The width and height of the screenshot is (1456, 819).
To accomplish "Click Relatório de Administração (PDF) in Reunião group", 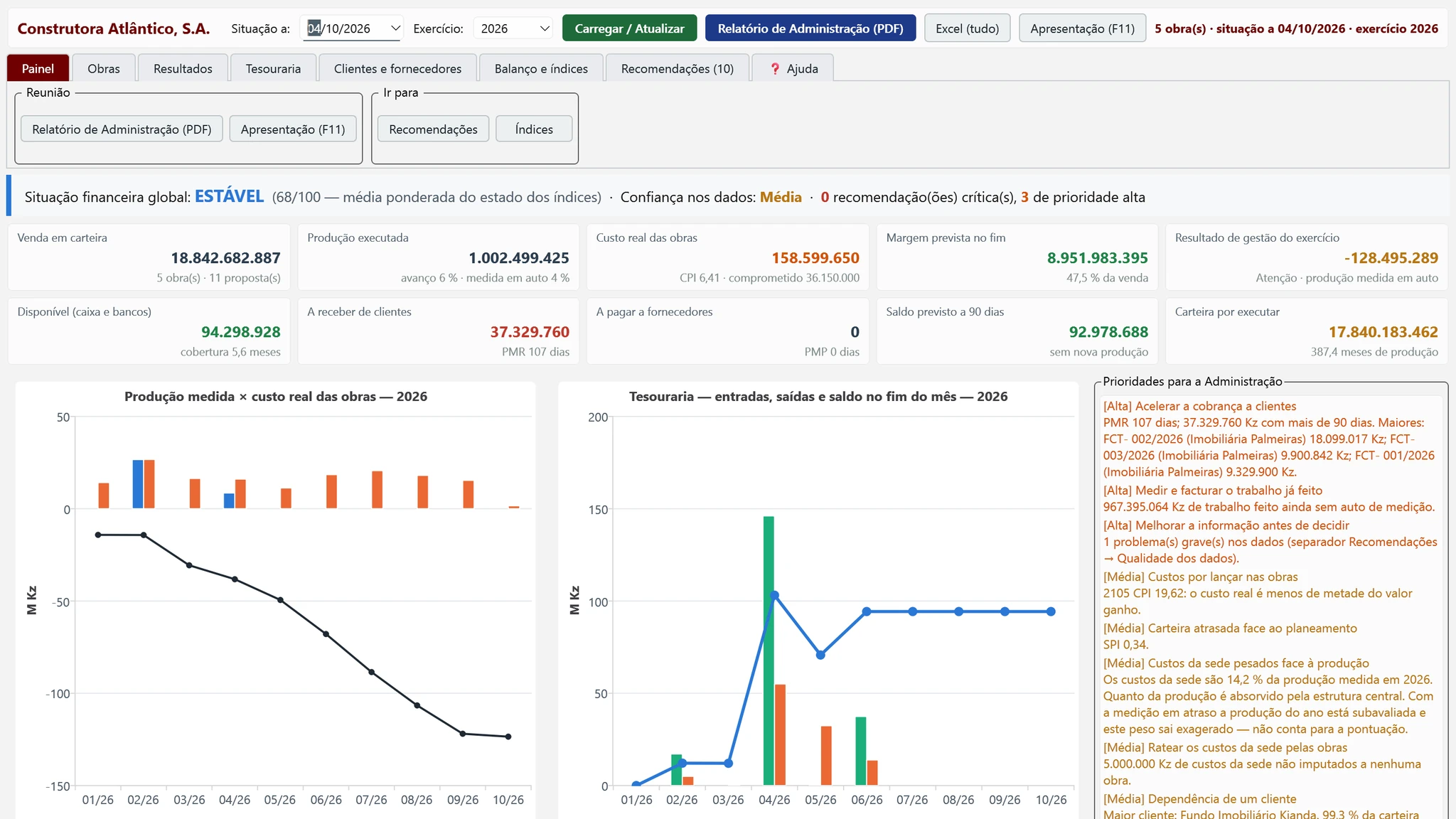I will point(122,129).
